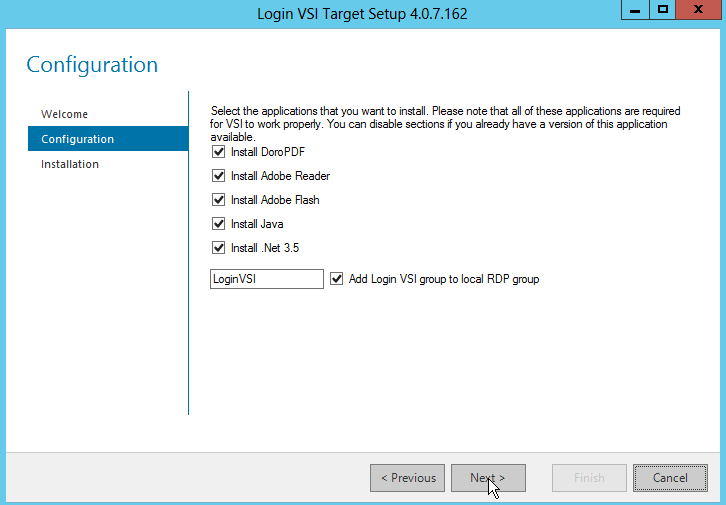
Task: Click the Configuration page heading
Action: pyautogui.click(x=92, y=64)
